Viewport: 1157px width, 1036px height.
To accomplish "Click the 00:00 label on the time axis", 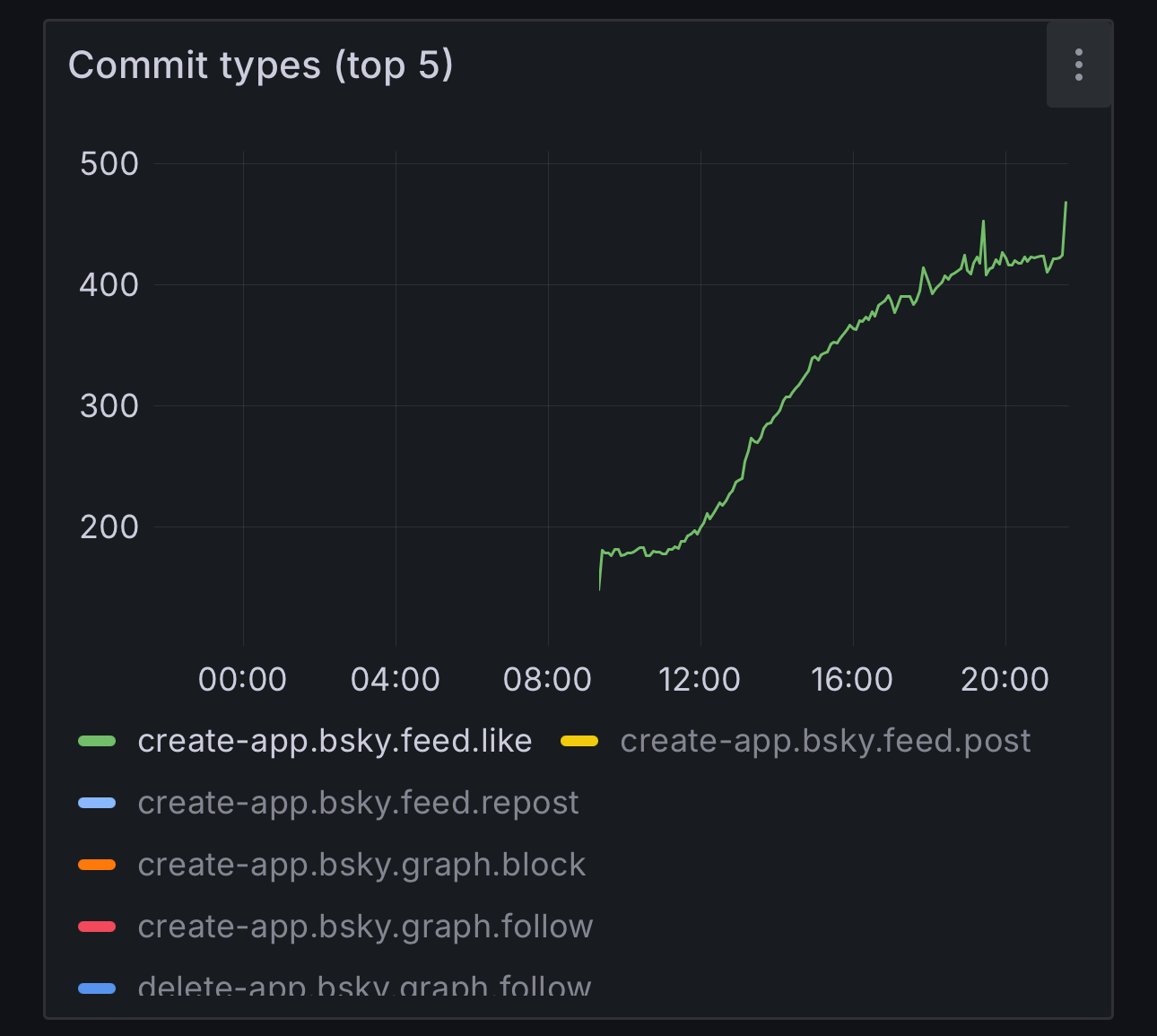I will pyautogui.click(x=242, y=679).
